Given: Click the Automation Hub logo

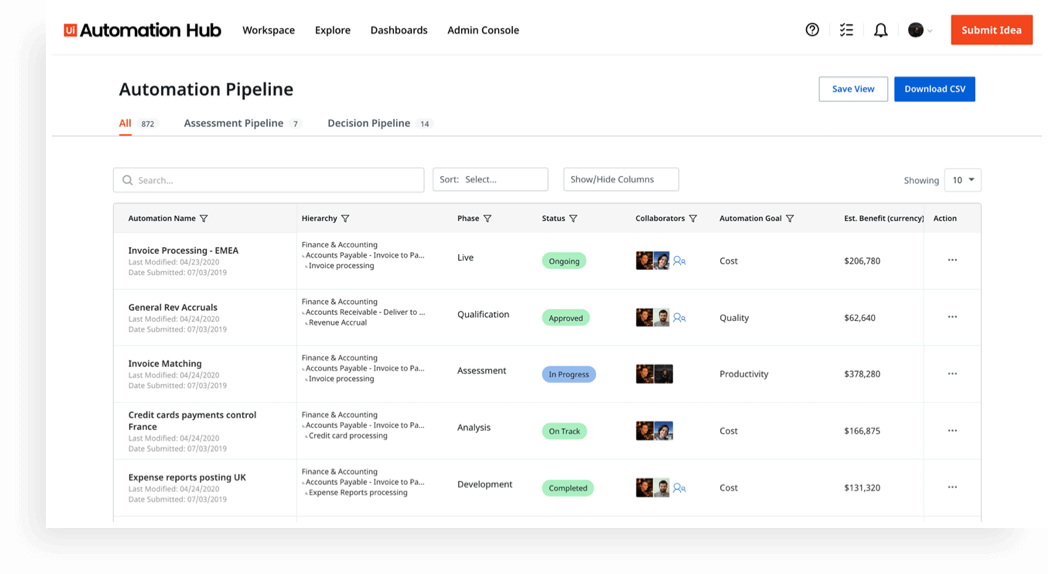Looking at the screenshot, I should [x=142, y=30].
